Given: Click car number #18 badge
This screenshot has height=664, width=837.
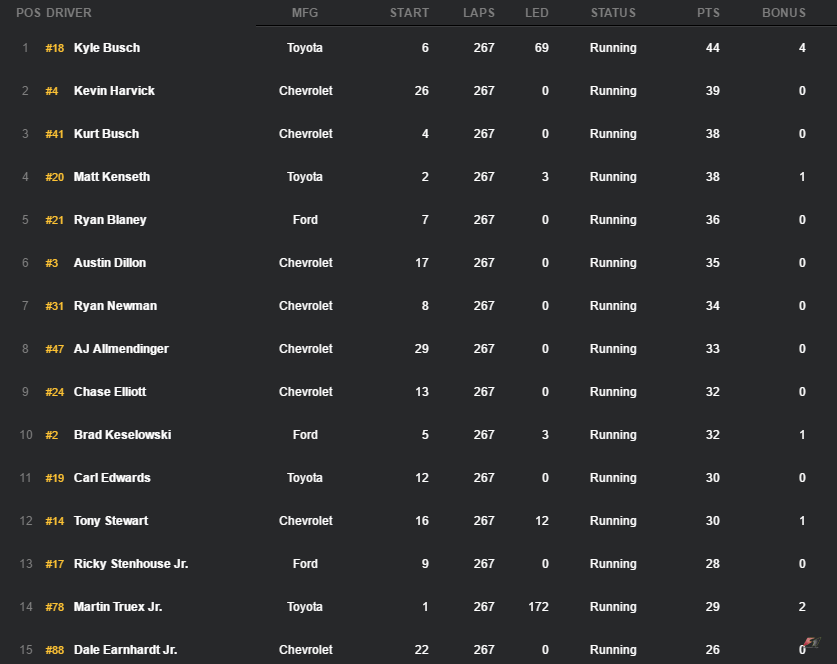Looking at the screenshot, I should click(x=55, y=48).
